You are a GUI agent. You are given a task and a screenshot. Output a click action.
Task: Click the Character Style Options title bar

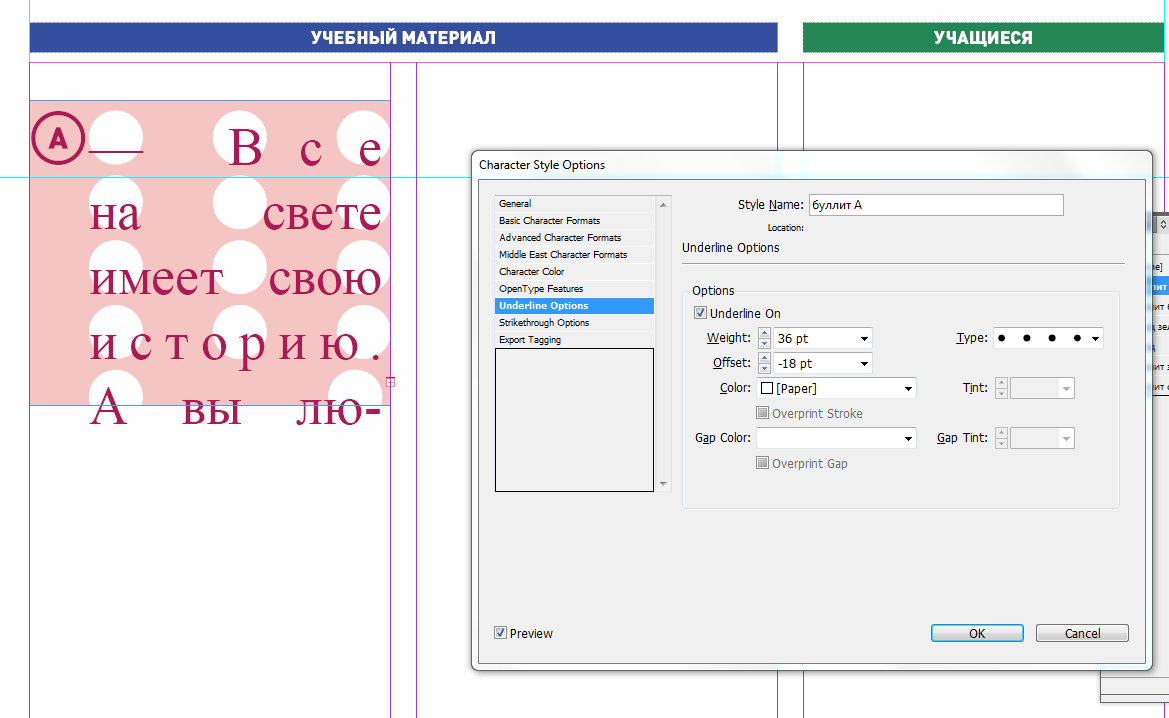click(811, 165)
